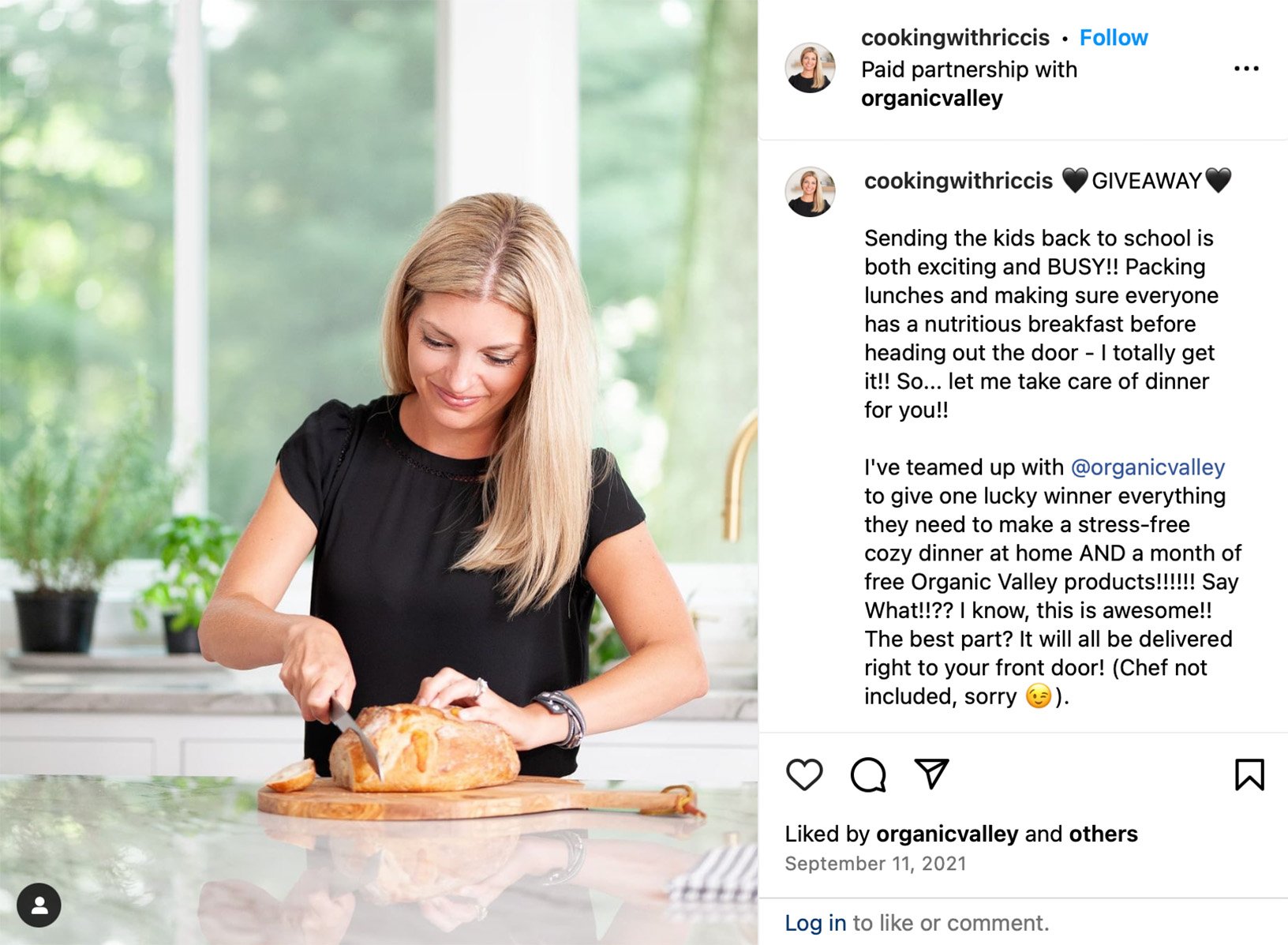Open the organicvalley paid partnership link
The width and height of the screenshot is (1288, 945).
(x=932, y=99)
